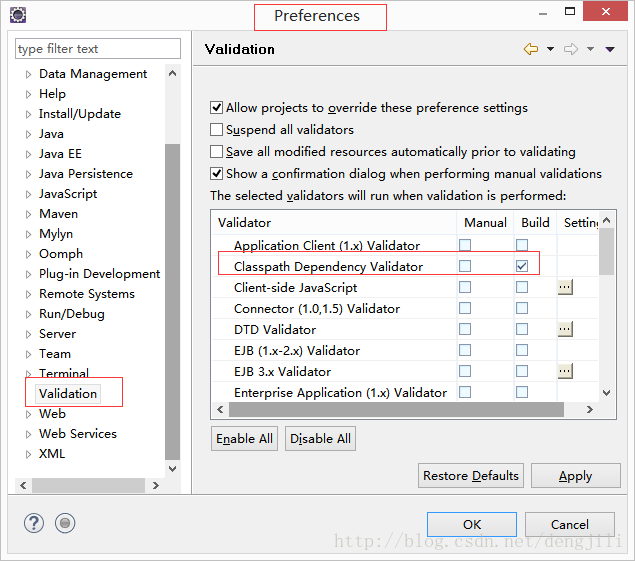Image resolution: width=635 pixels, height=561 pixels.
Task: Open the back history dropdown arrow
Action: tap(550, 49)
